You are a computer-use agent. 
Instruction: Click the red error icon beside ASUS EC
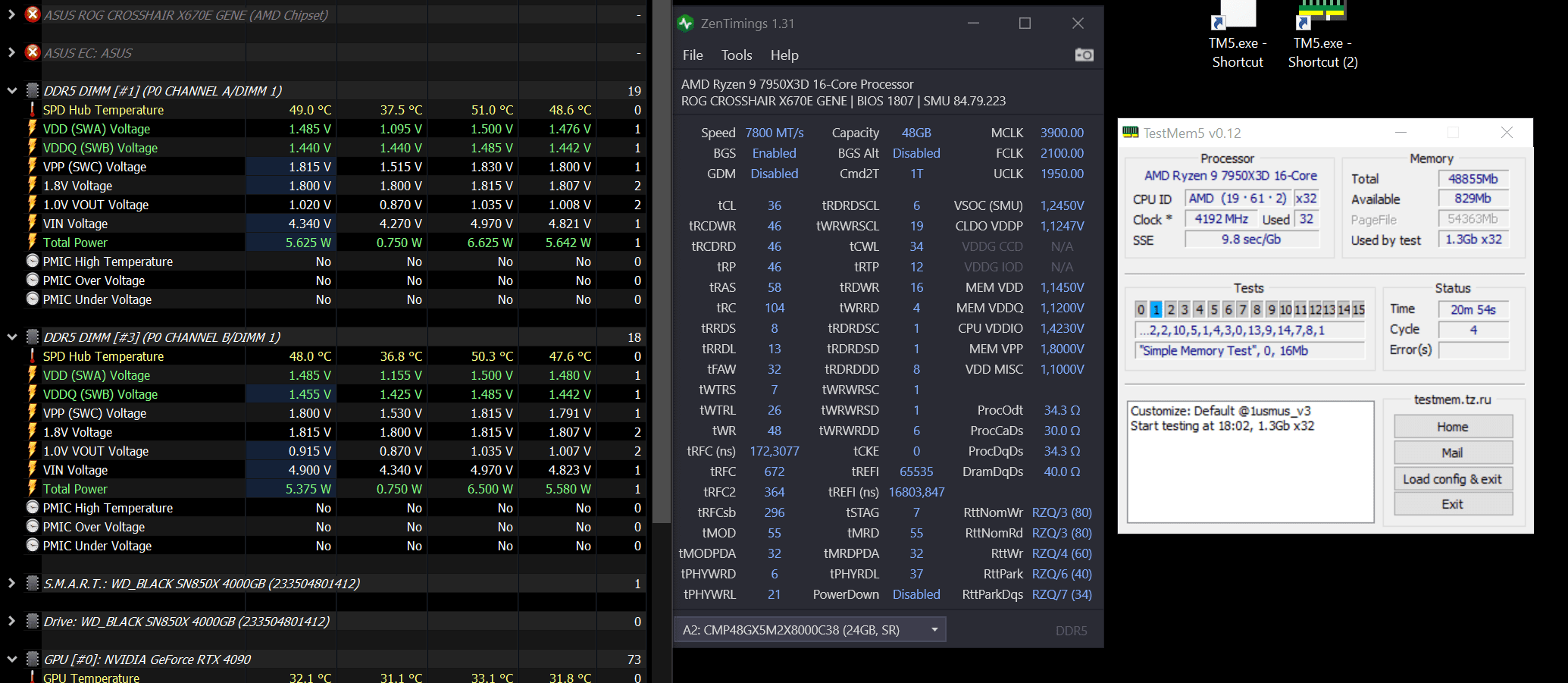33,52
